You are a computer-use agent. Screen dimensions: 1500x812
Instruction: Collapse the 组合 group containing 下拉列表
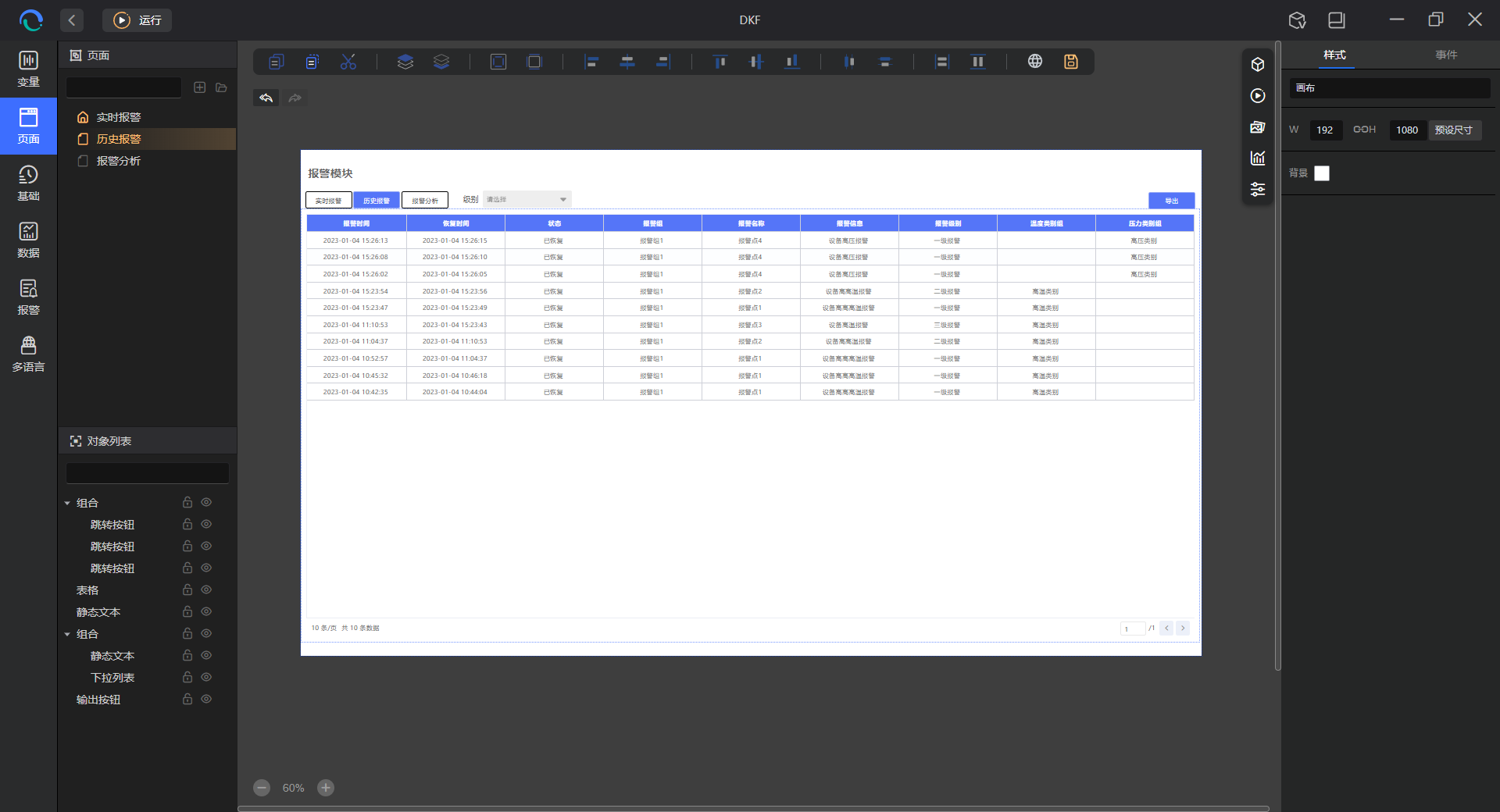pyautogui.click(x=67, y=635)
